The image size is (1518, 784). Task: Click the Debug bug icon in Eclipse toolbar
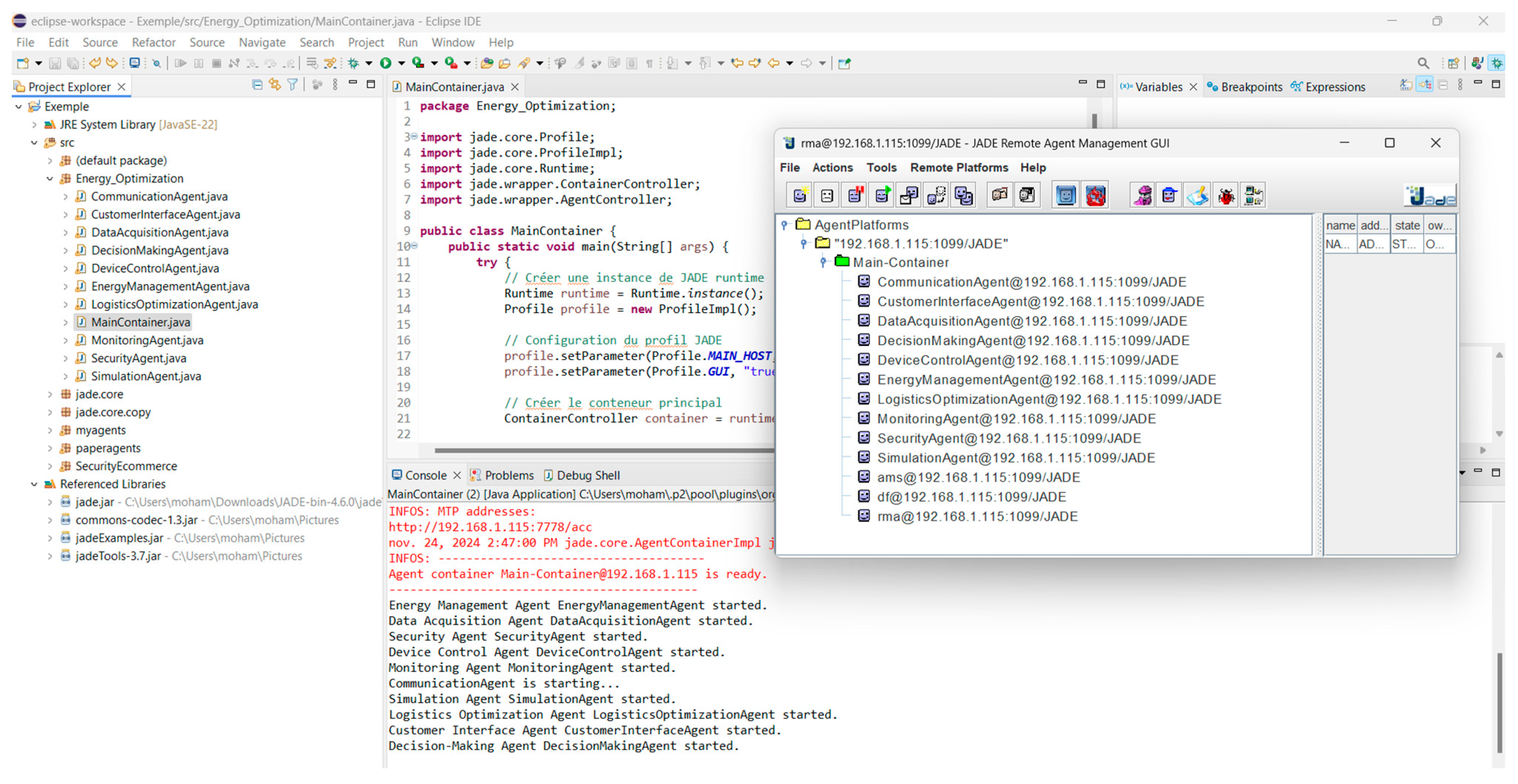(x=354, y=63)
